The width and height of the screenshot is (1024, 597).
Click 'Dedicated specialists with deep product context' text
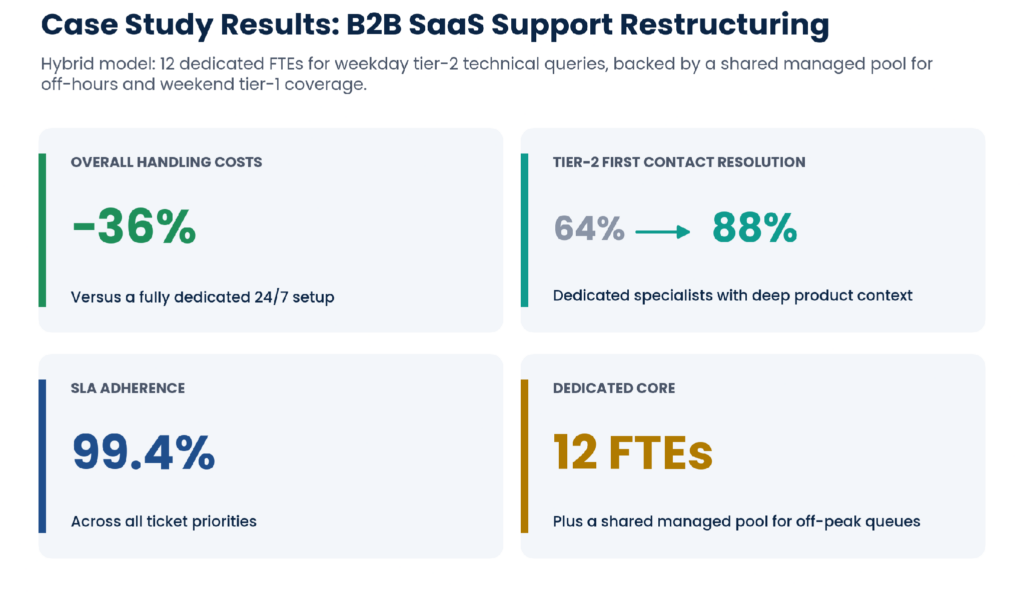[733, 295]
